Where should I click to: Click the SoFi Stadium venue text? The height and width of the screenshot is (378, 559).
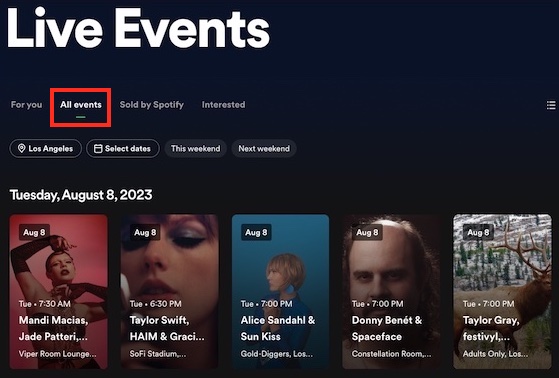158,354
